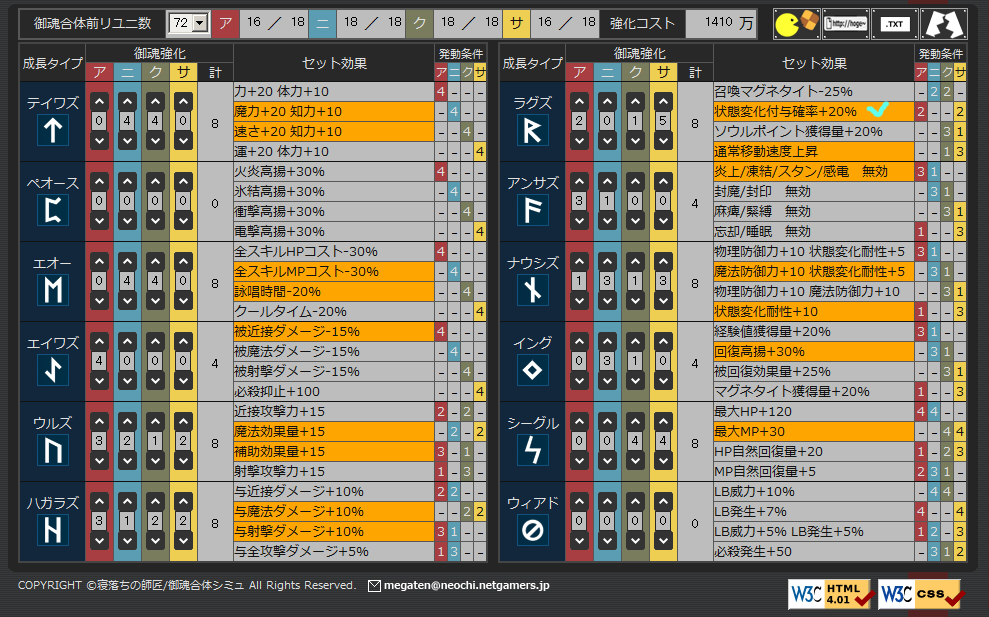Decrease イング ク value with down arrow

635,380
